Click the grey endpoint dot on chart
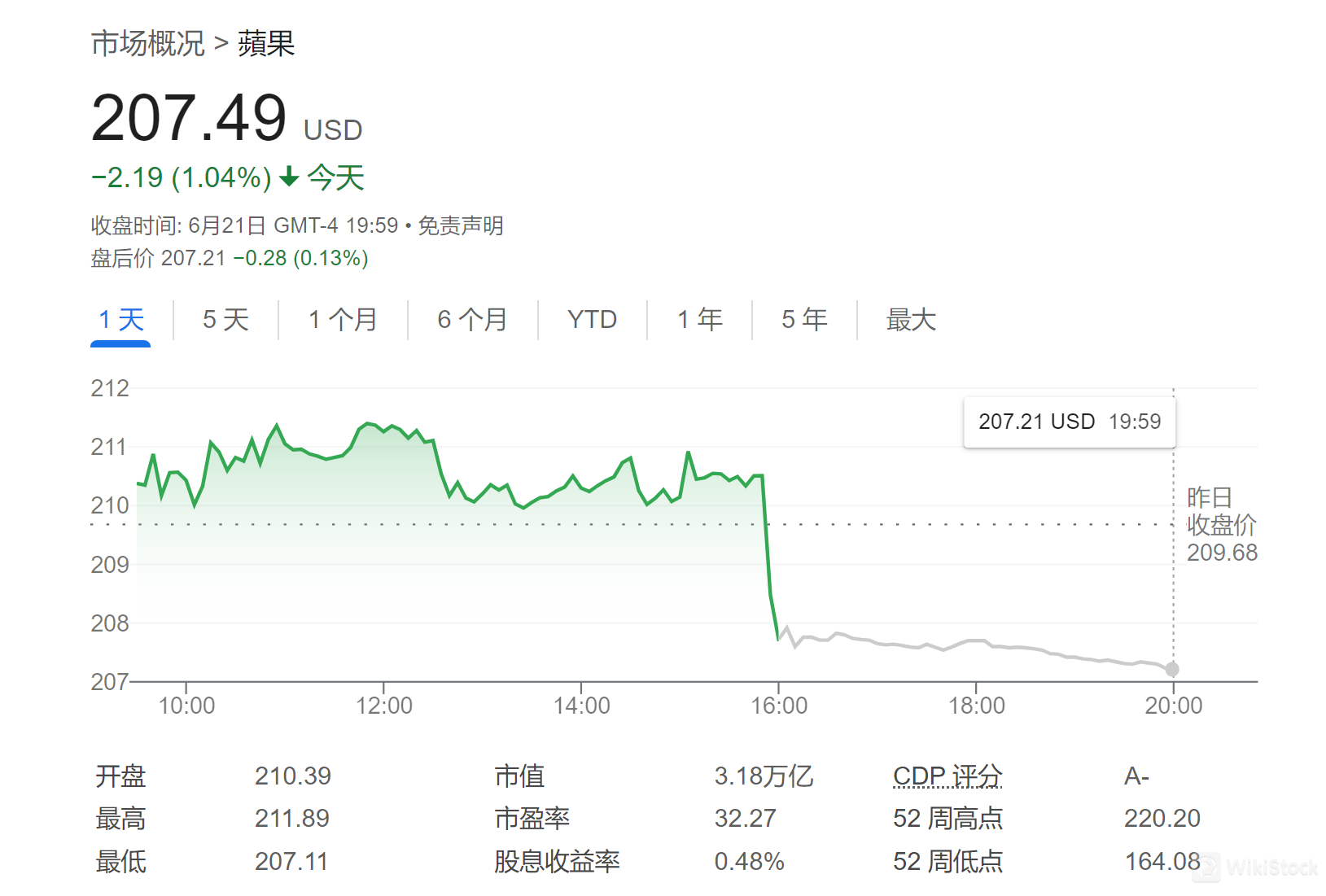The image size is (1326, 896). point(1172,669)
